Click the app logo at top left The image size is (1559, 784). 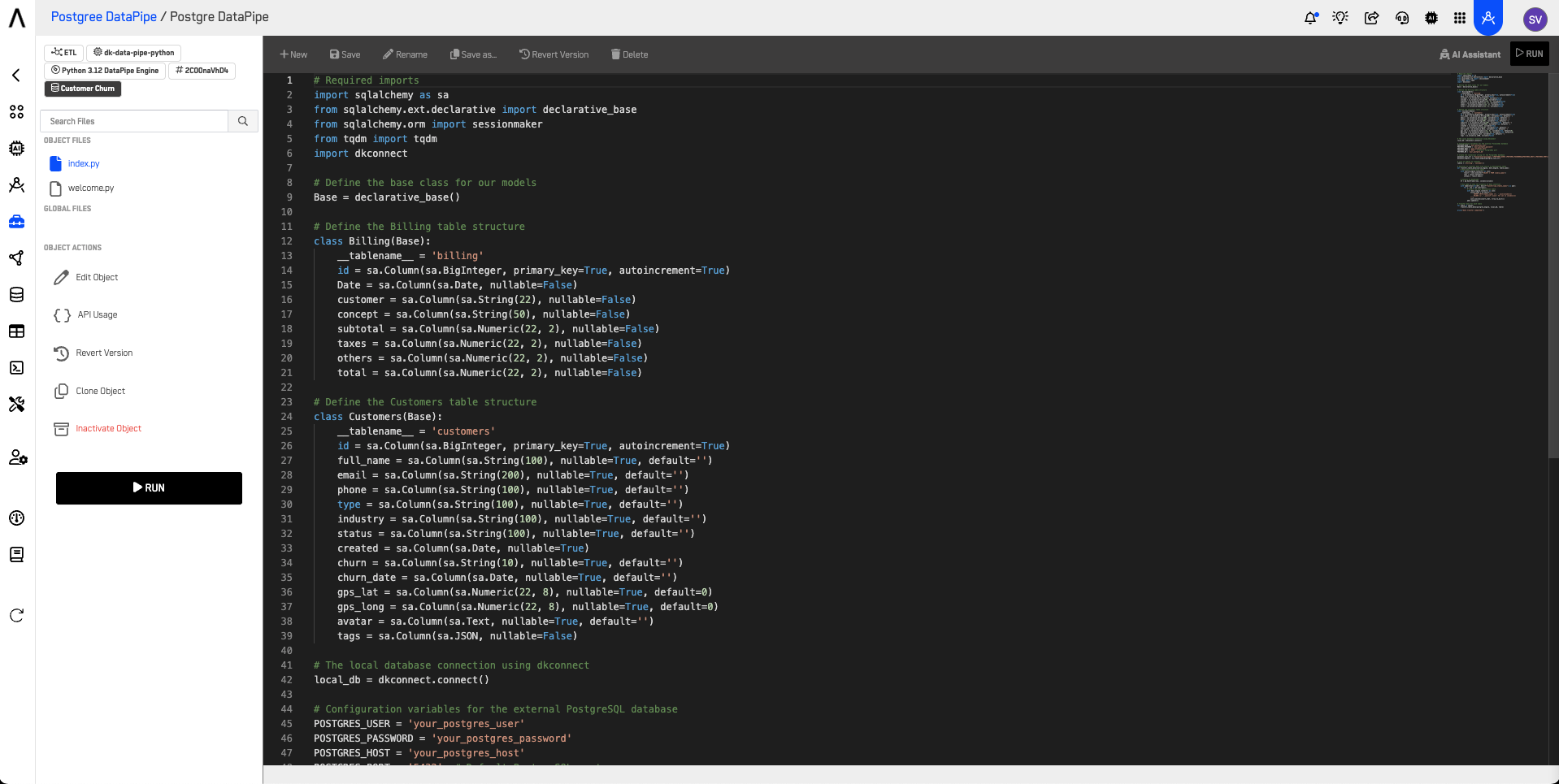pyautogui.click(x=17, y=18)
